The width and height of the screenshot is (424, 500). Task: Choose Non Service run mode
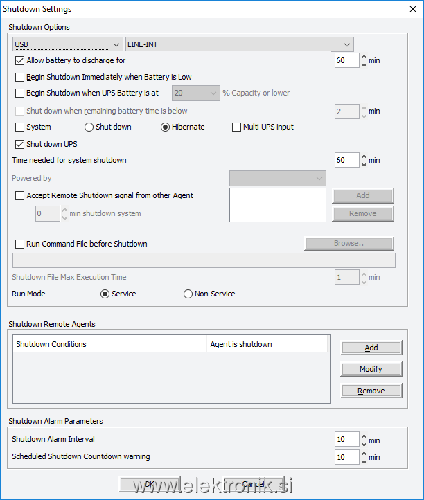click(188, 294)
